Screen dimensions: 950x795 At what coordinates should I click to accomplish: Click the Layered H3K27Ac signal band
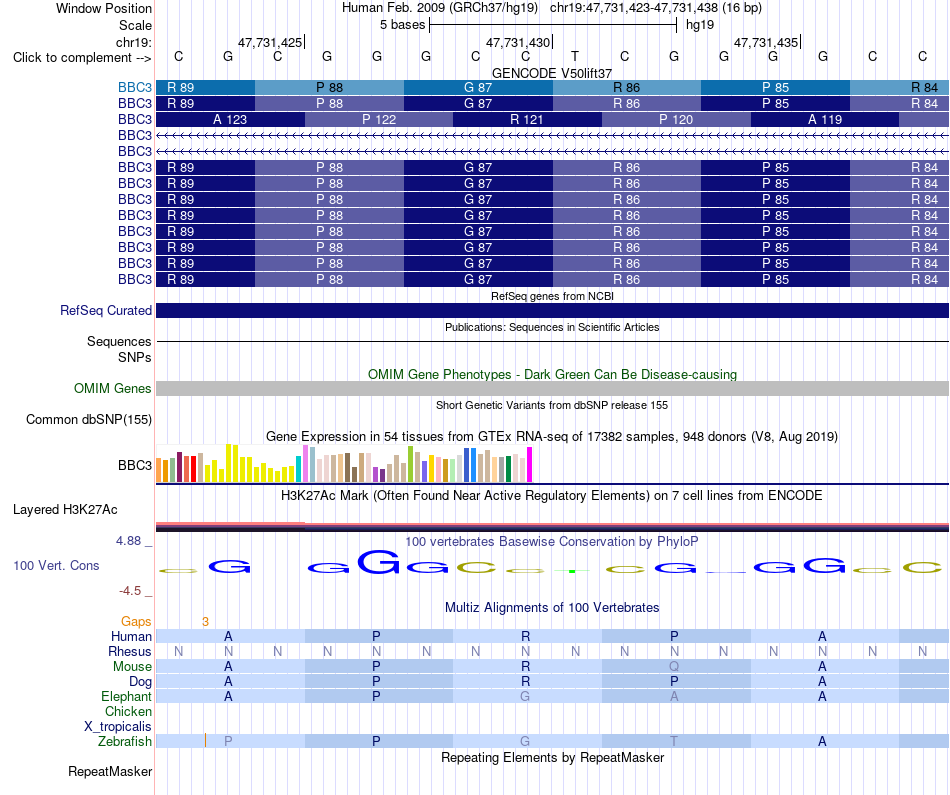point(552,527)
